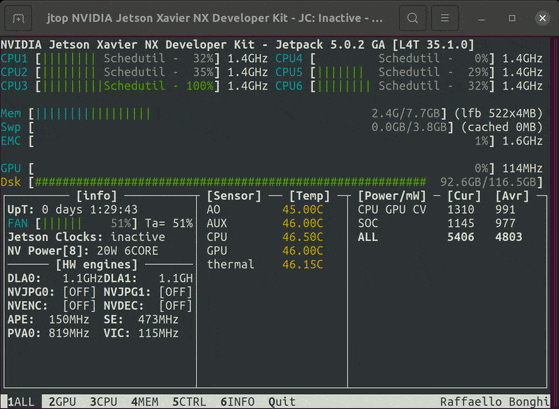Click the AO sensor 45.00C temperature
Viewport: 559px width, 409px height.
coord(303,210)
